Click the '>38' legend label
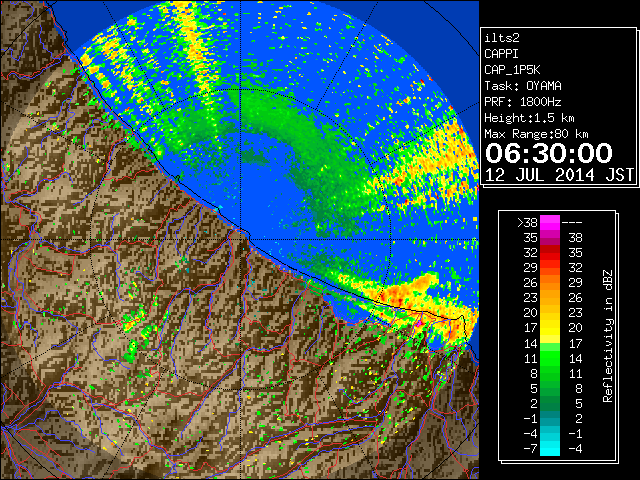The height and width of the screenshot is (480, 640). click(x=527, y=222)
